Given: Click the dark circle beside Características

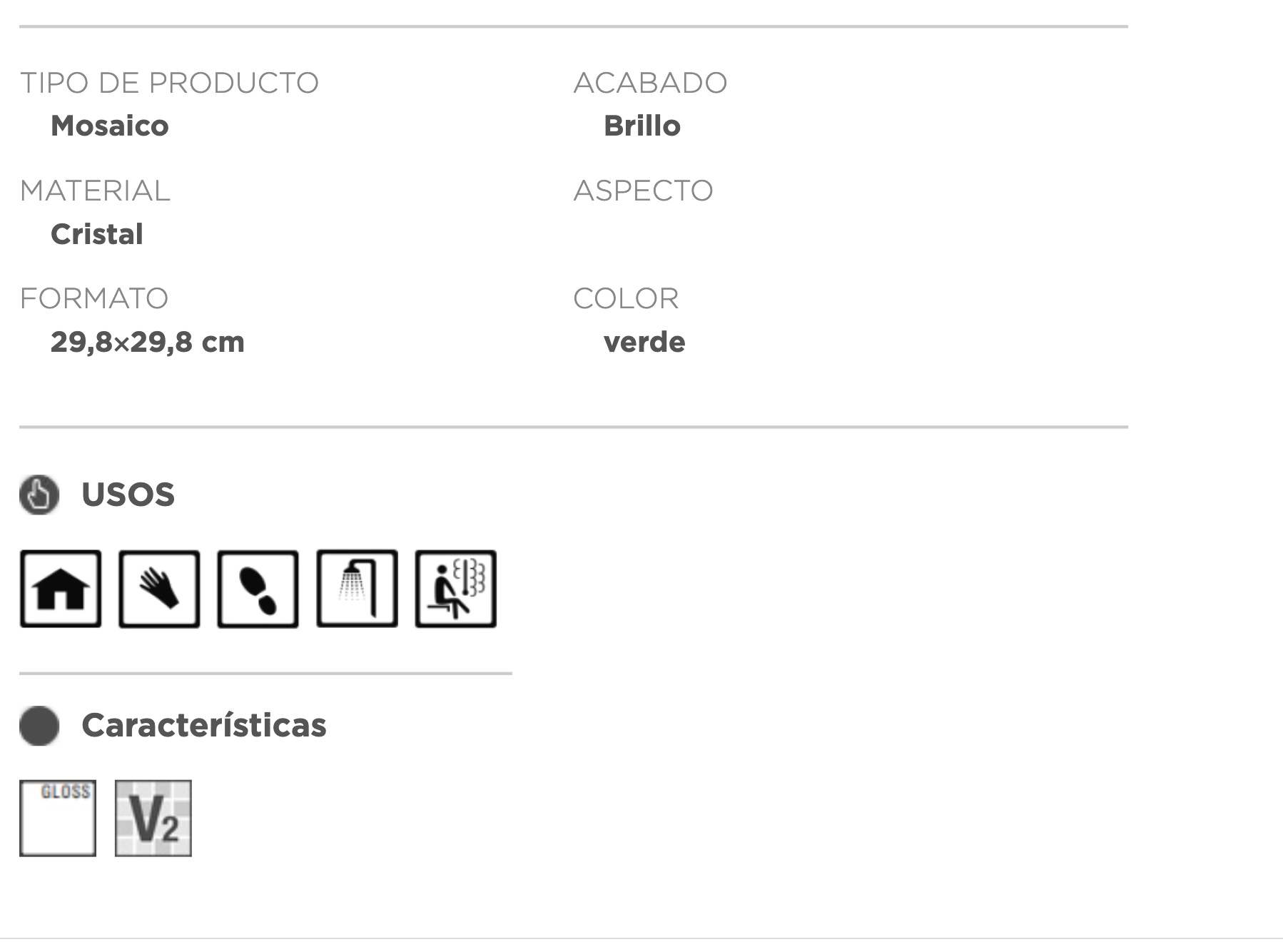Looking at the screenshot, I should point(39,726).
